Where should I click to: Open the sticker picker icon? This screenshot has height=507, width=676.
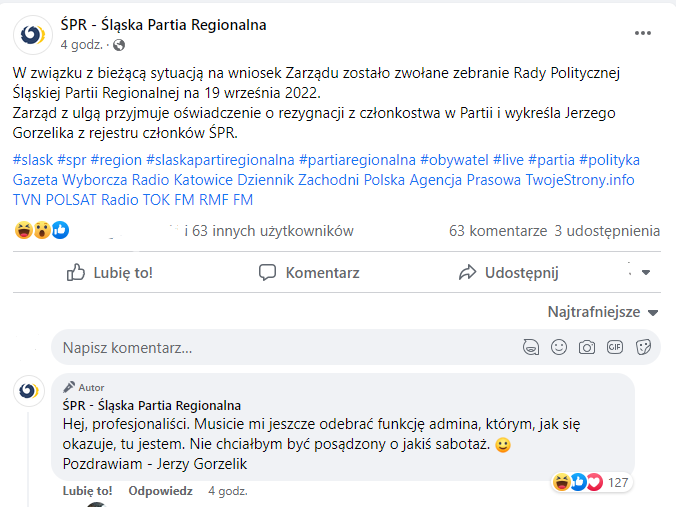tap(643, 348)
